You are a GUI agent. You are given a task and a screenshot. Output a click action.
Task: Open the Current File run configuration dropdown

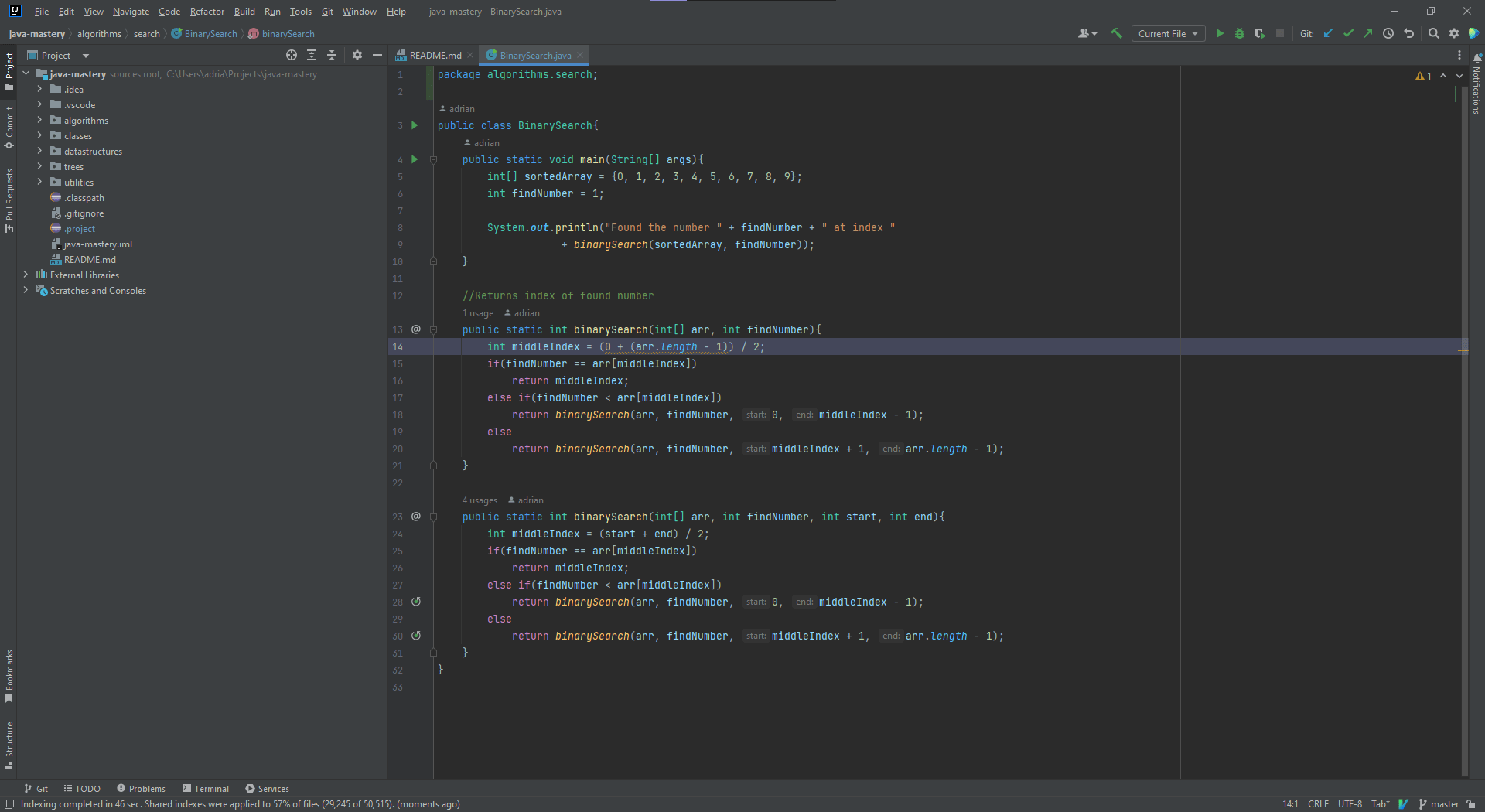pyautogui.click(x=1168, y=34)
